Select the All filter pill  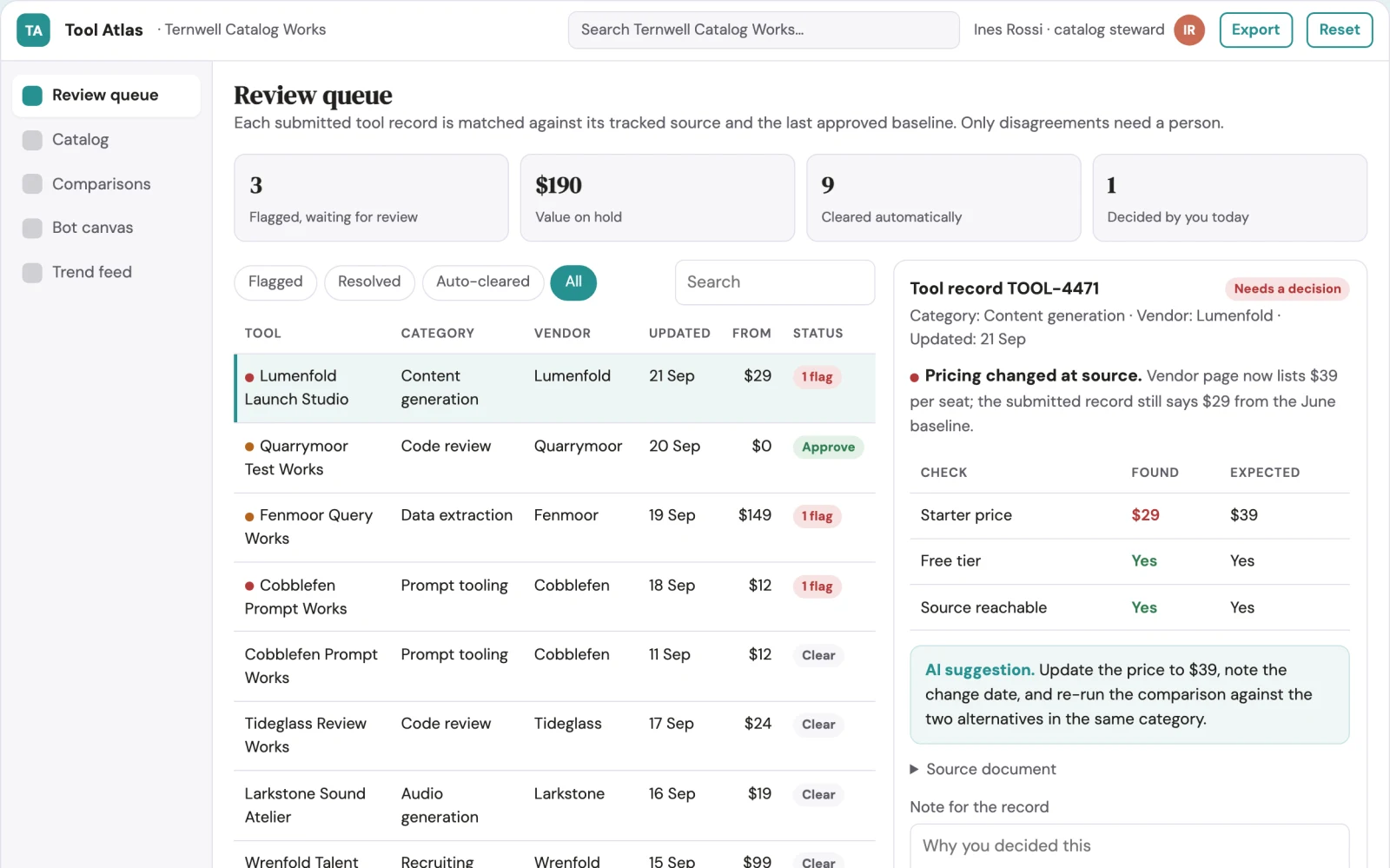pos(573,282)
